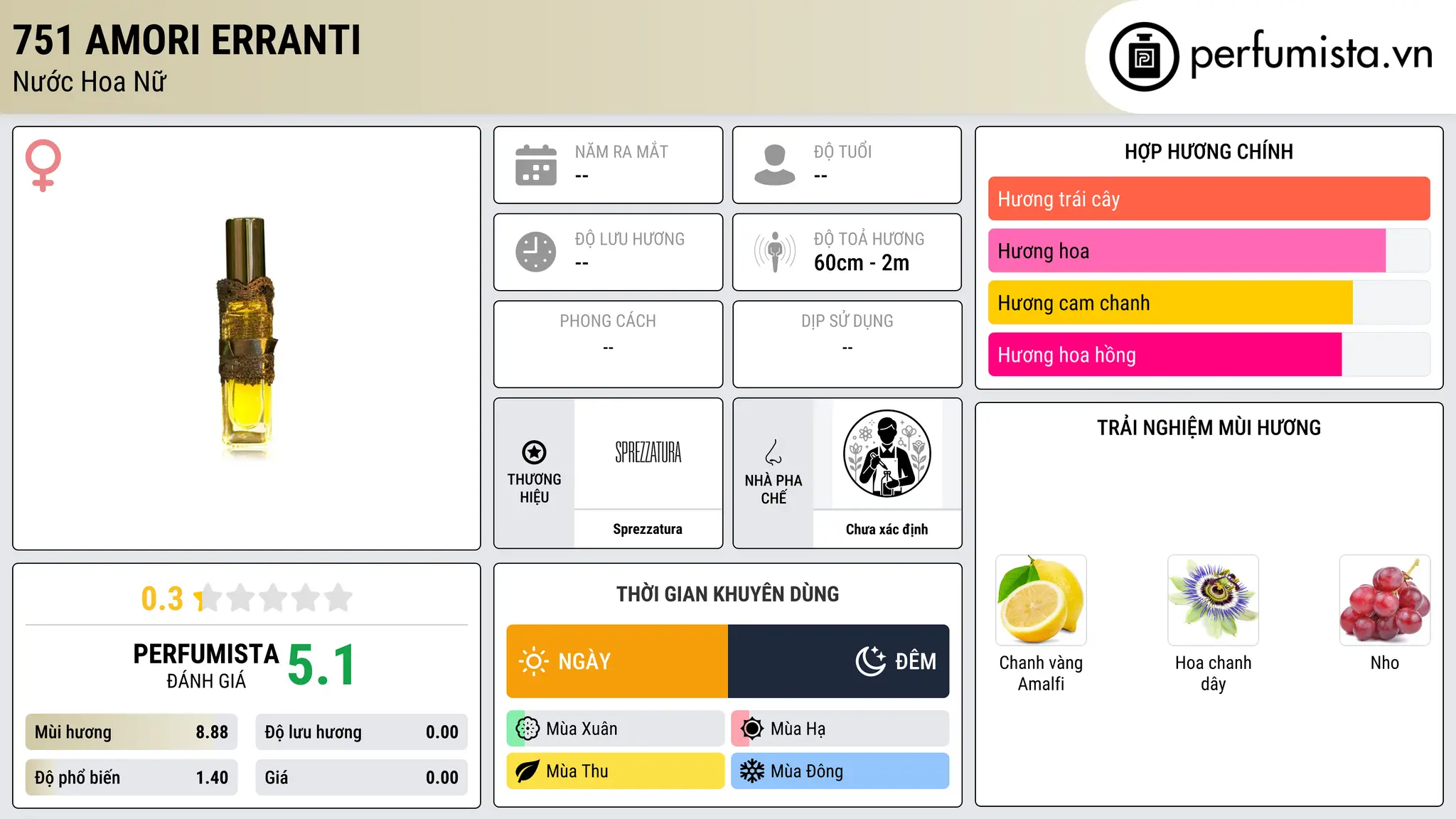Screen dimensions: 1456x819
Task: Click the clock icon for Độ Lưu Hương
Action: coord(536,252)
